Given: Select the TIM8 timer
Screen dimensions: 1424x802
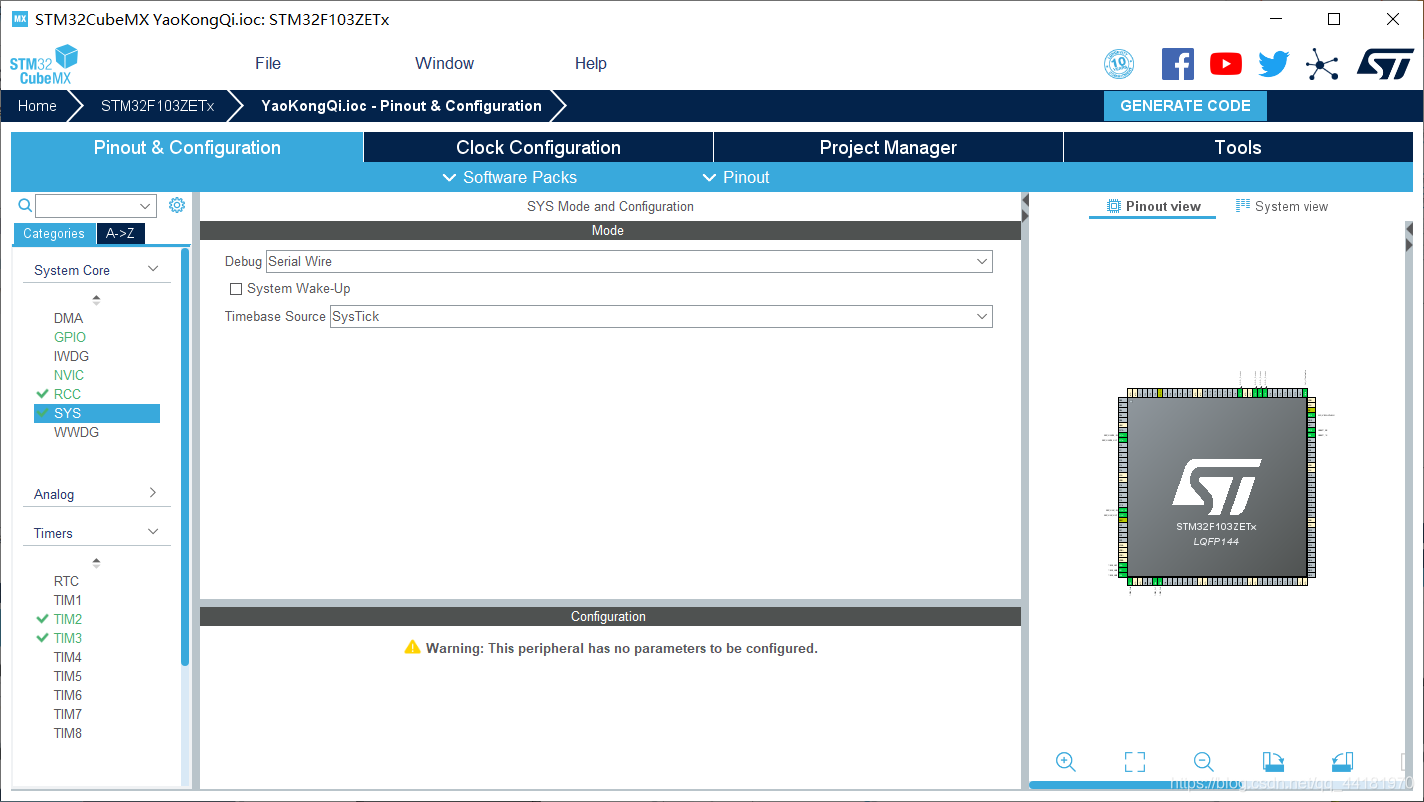Looking at the screenshot, I should [67, 733].
